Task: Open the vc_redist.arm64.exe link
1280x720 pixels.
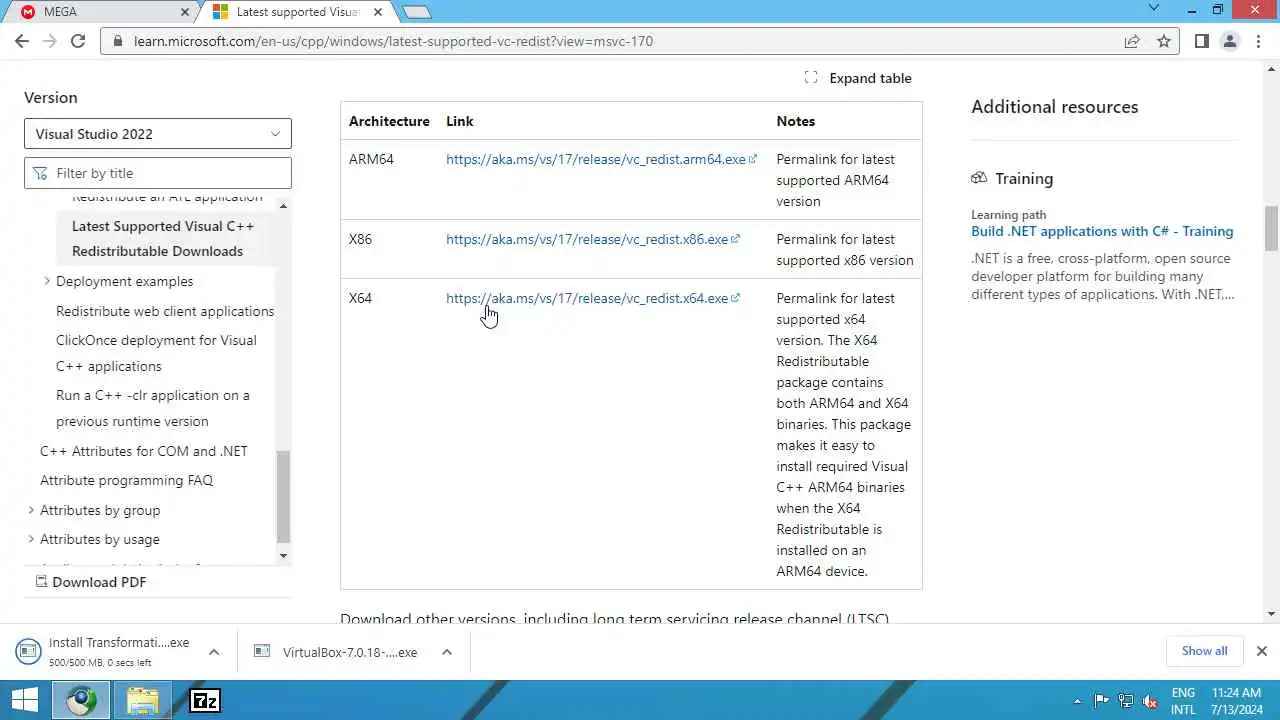Action: [x=601, y=159]
